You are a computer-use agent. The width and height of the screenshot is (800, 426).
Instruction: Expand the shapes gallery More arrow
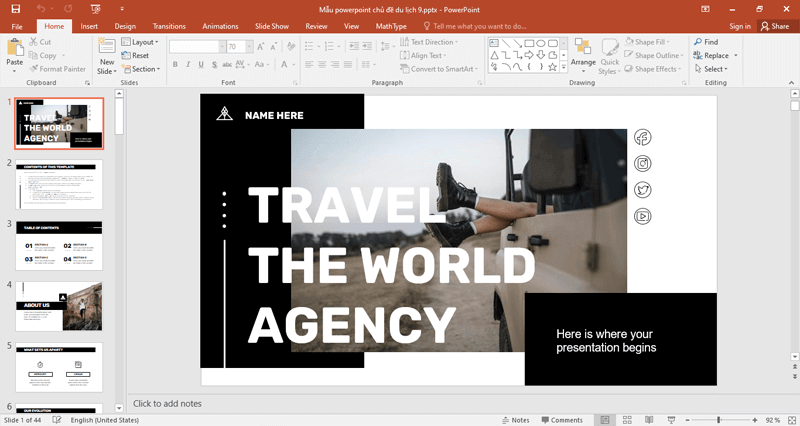(564, 67)
